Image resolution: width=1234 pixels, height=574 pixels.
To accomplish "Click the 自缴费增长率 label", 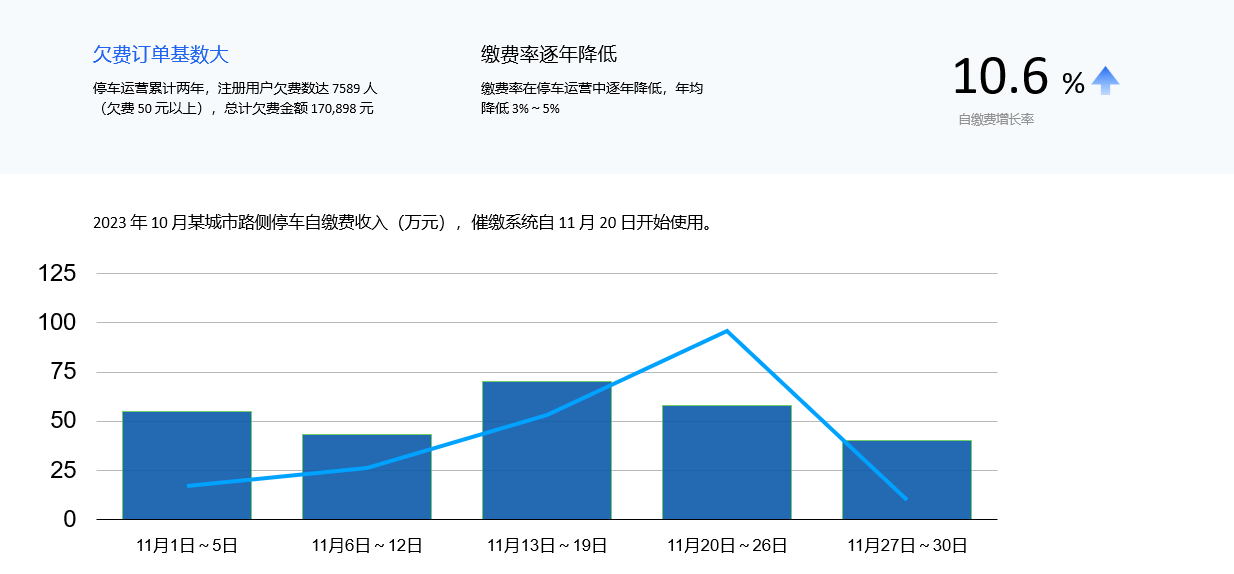I will pos(996,120).
